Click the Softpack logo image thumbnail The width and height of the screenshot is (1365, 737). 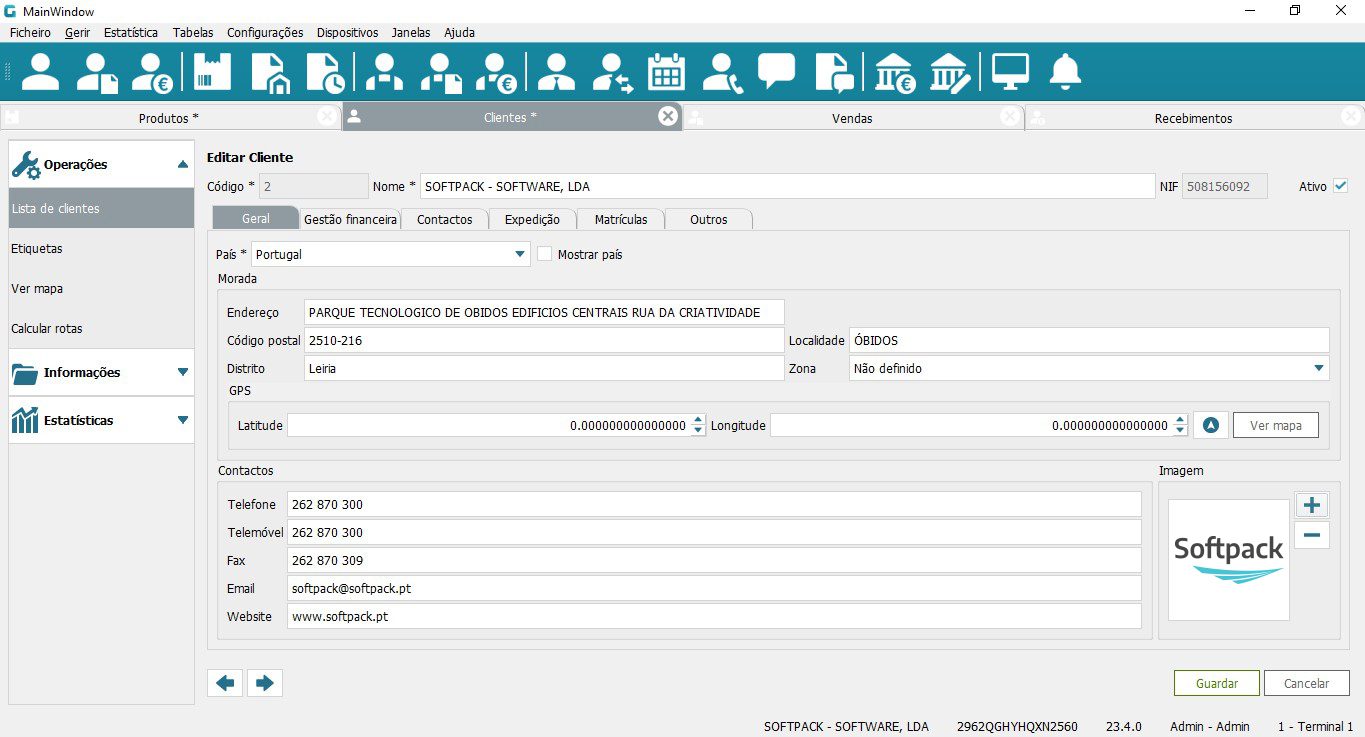(1229, 560)
